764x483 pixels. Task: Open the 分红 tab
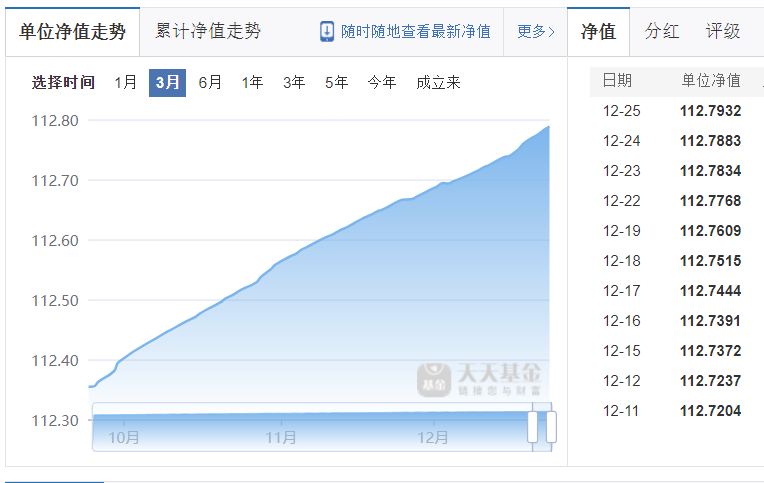pos(661,31)
